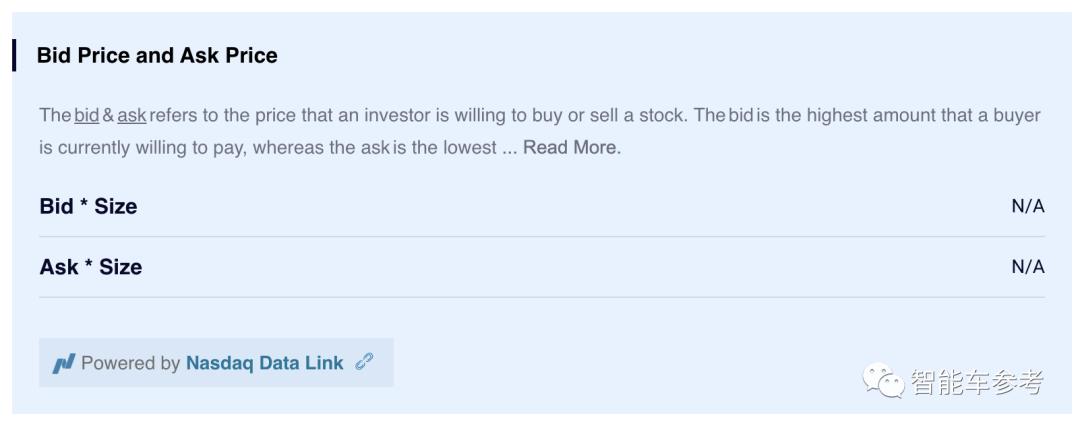Expand description via Read More
Image resolution: width=1080 pixels, height=430 pixels.
(x=571, y=148)
